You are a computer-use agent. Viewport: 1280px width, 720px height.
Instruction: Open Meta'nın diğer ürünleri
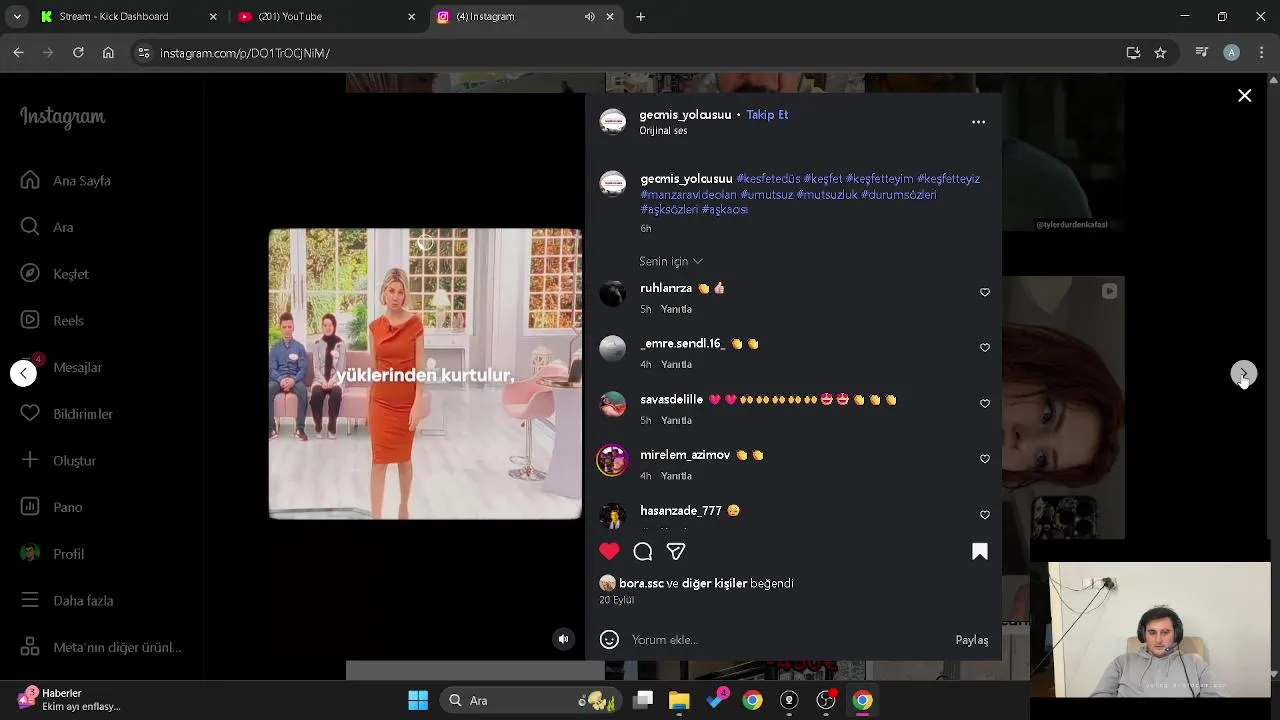tap(102, 647)
